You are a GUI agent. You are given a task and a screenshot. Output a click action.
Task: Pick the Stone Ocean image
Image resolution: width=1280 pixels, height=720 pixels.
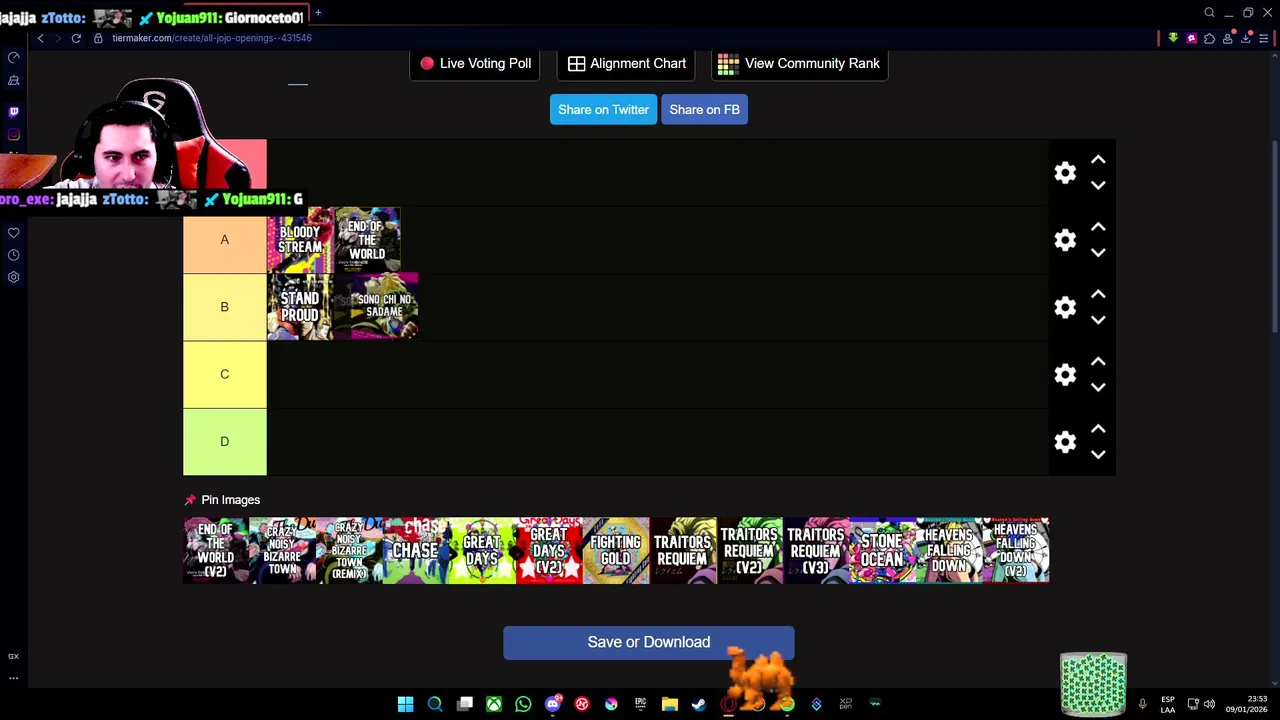coord(882,550)
